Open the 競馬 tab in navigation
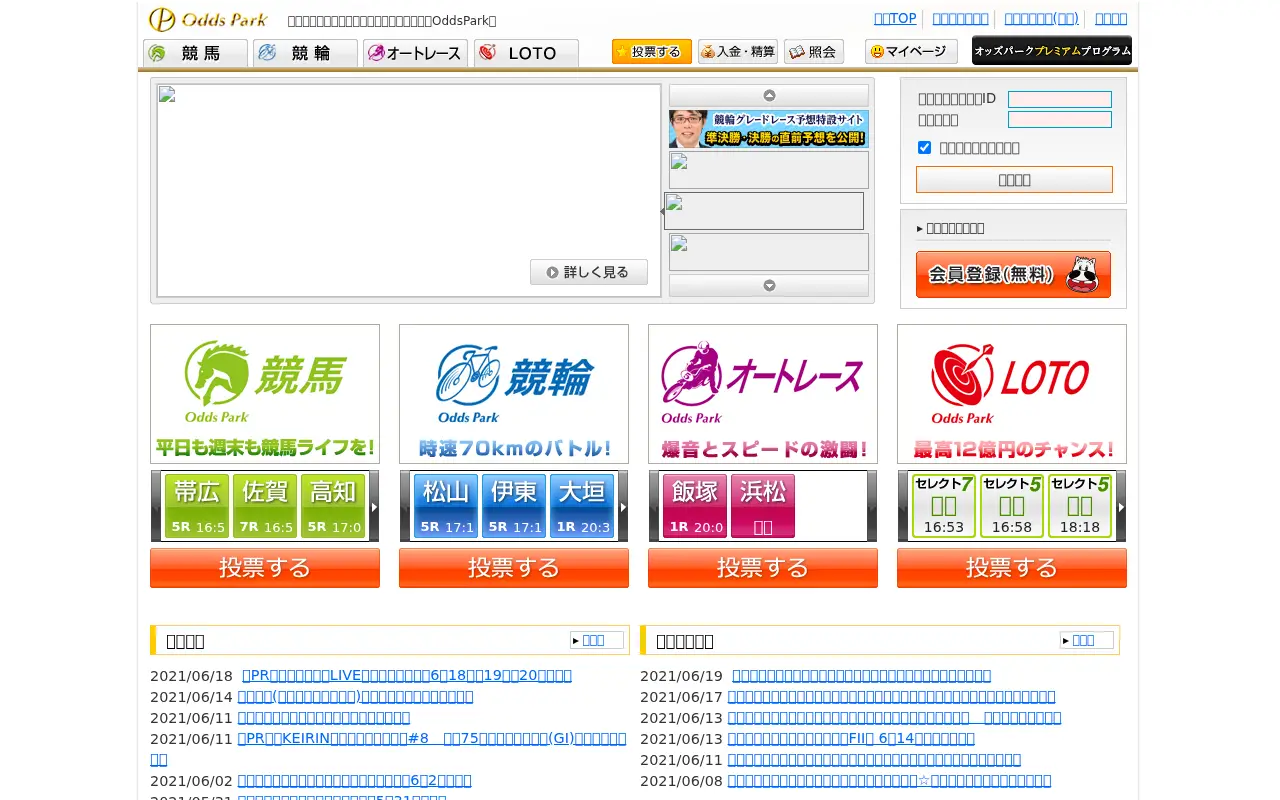 (x=195, y=53)
